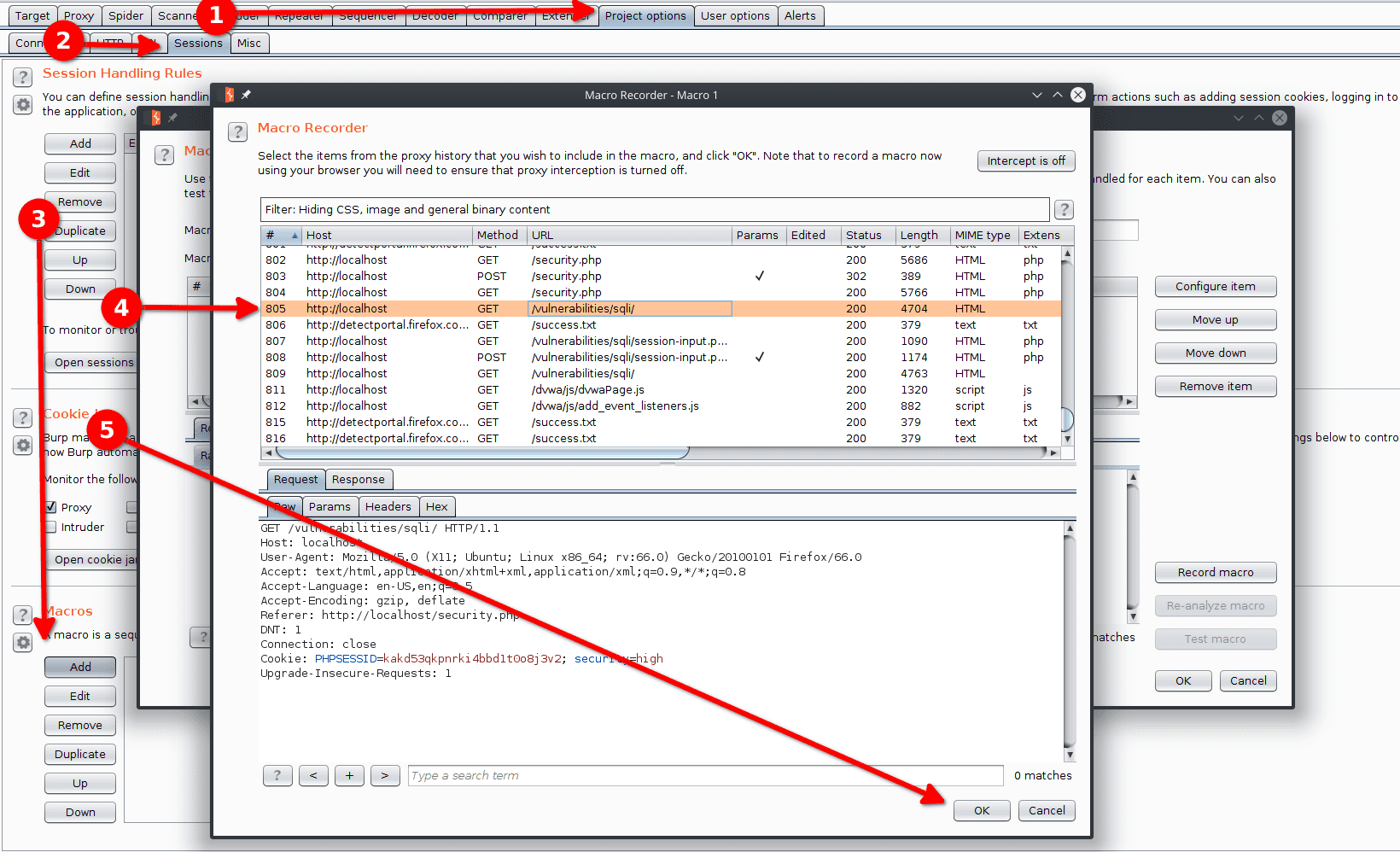Enable the Intruder checkbox
Image resolution: width=1400 pixels, height=852 pixels.
point(51,528)
